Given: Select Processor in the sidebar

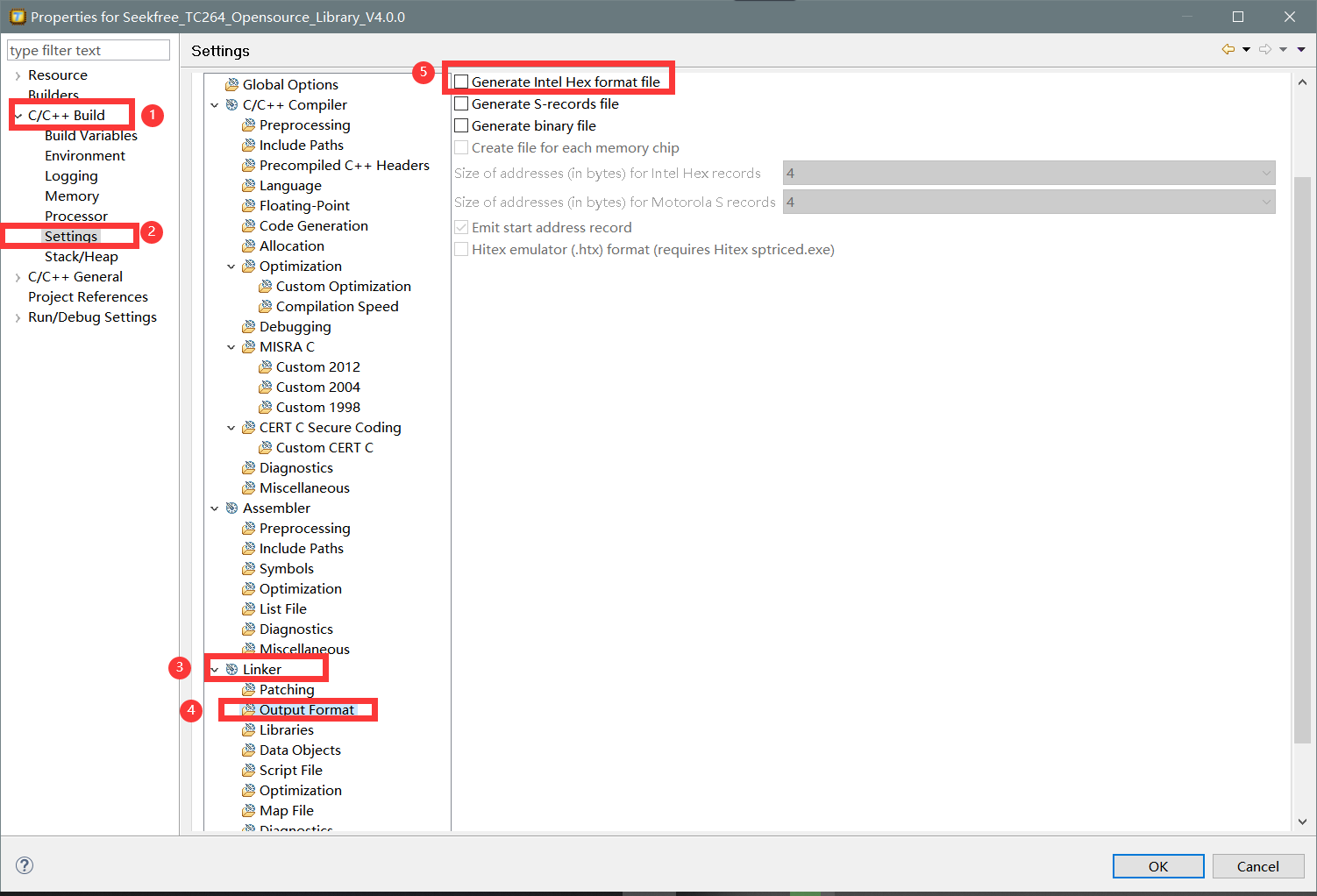Looking at the screenshot, I should (x=76, y=217).
